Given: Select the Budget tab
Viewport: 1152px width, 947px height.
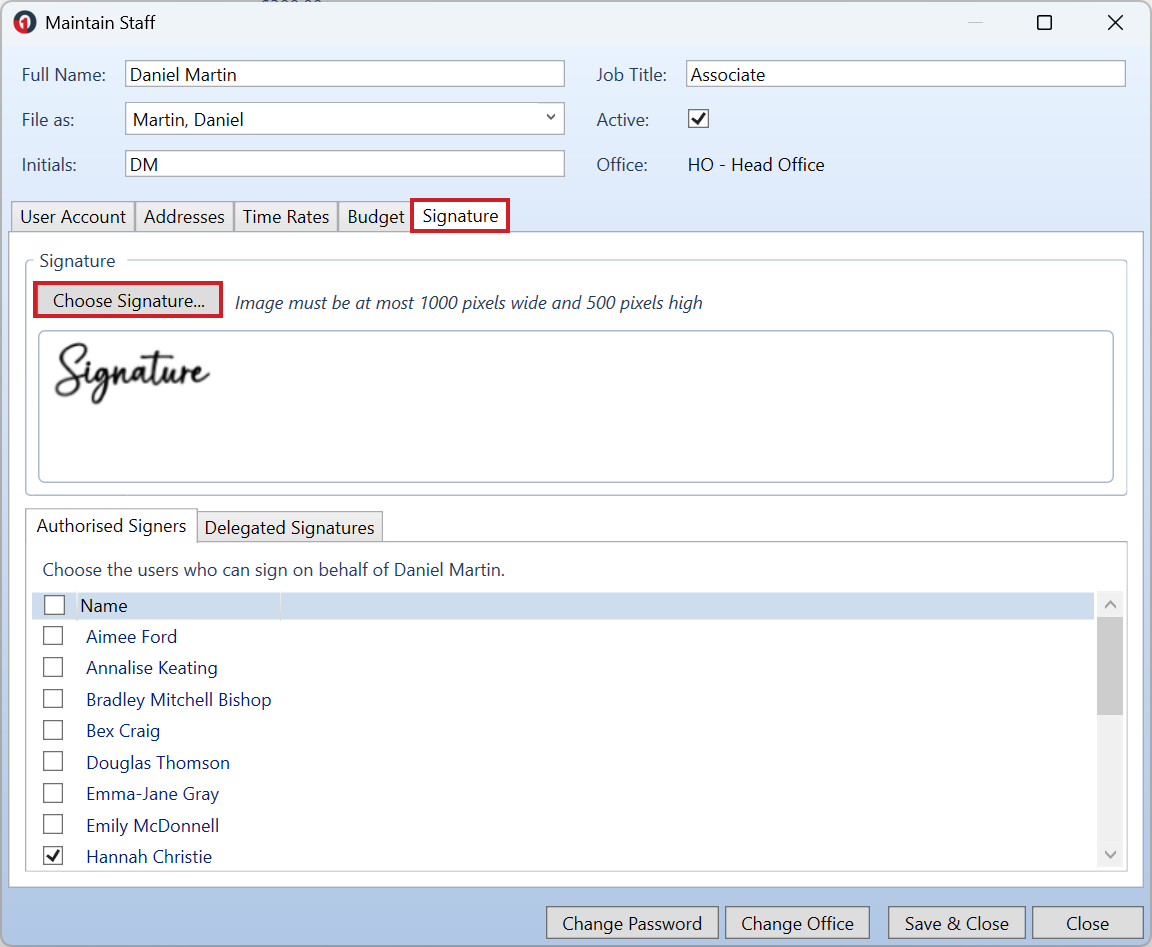Looking at the screenshot, I should pyautogui.click(x=375, y=217).
